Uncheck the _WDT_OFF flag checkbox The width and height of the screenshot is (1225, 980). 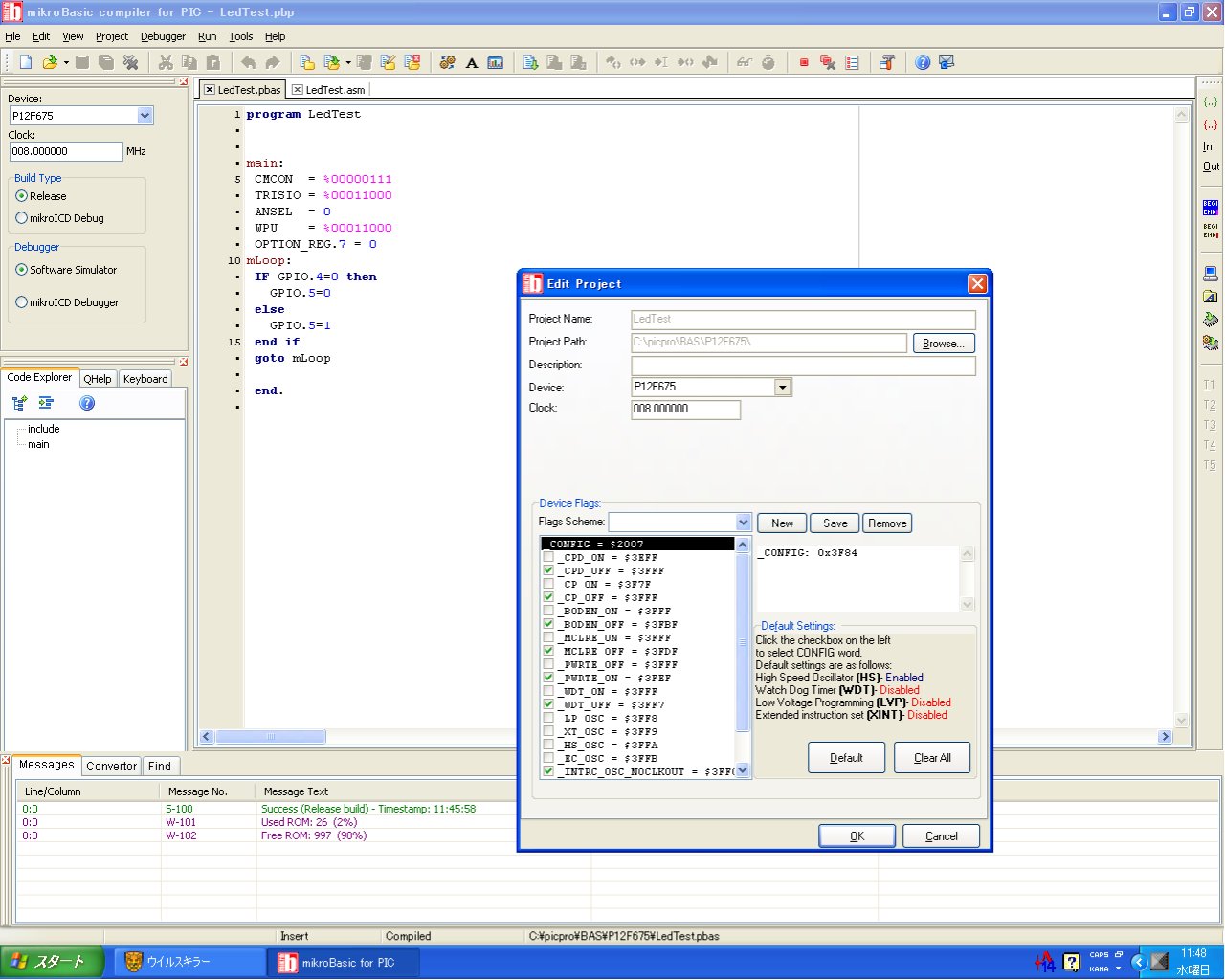(548, 704)
